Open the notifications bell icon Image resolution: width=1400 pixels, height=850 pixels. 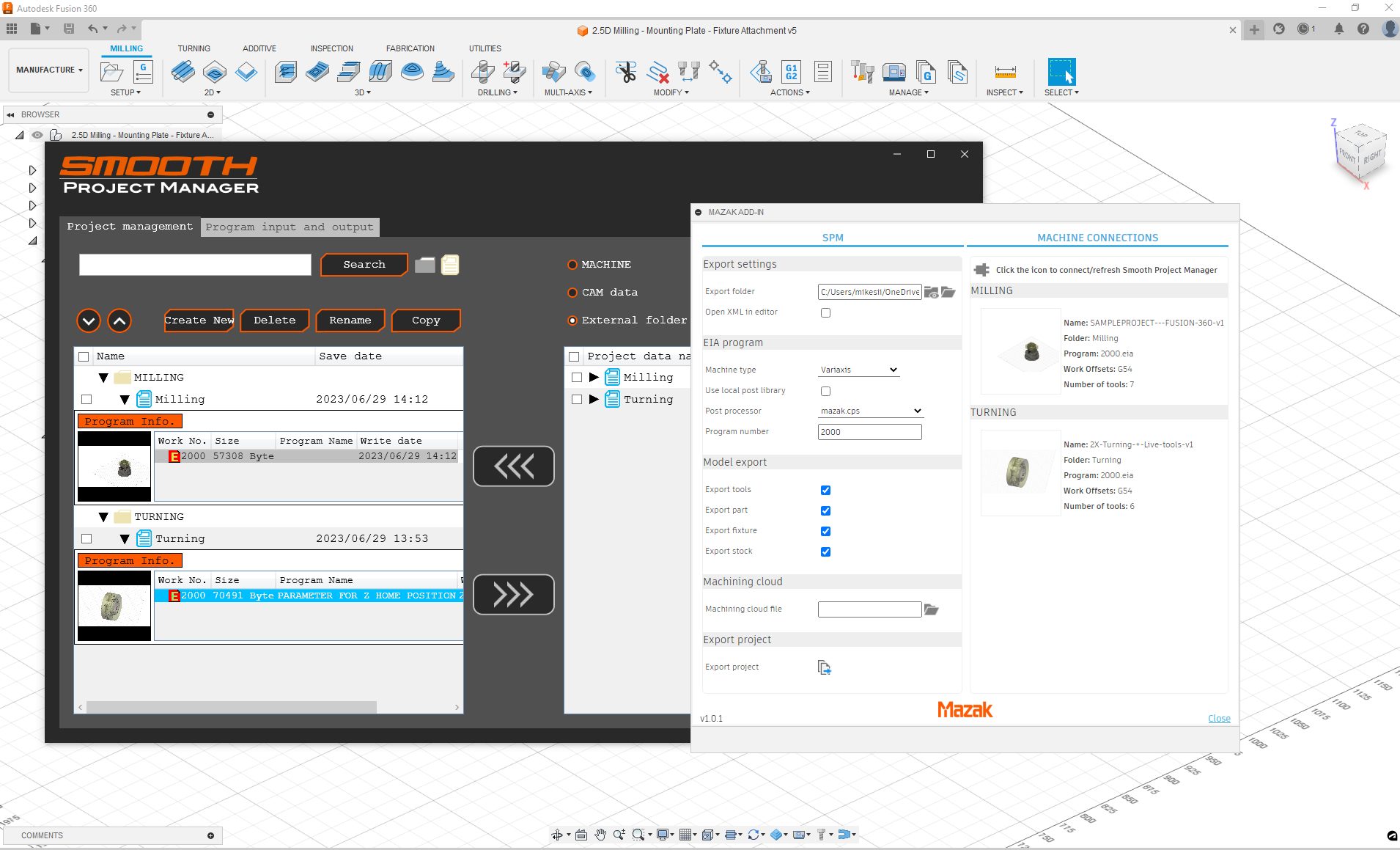point(1339,29)
